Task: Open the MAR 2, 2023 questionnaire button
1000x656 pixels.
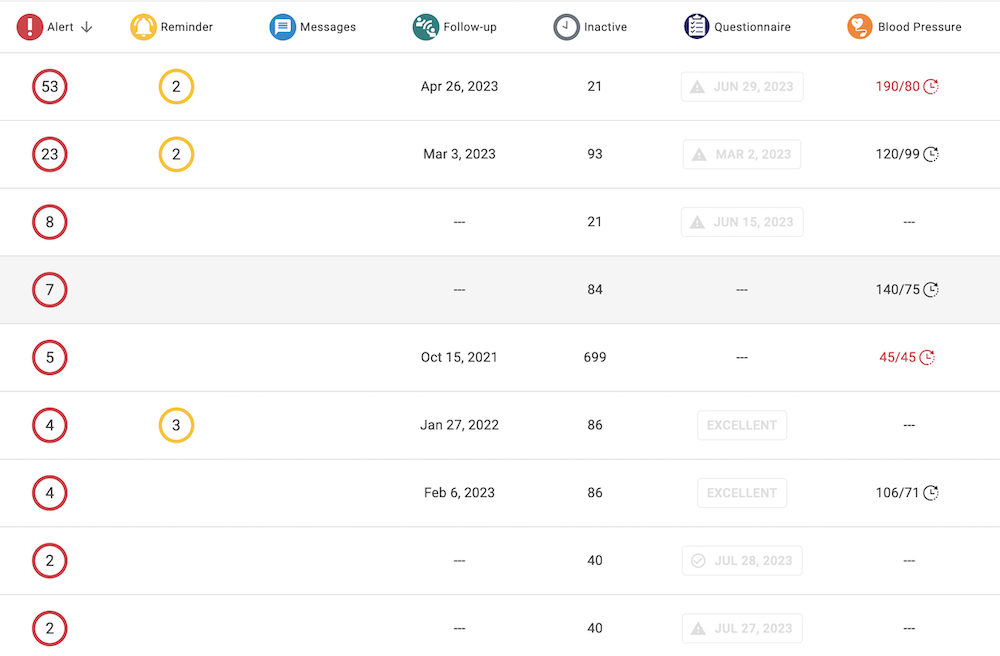Action: (x=742, y=154)
